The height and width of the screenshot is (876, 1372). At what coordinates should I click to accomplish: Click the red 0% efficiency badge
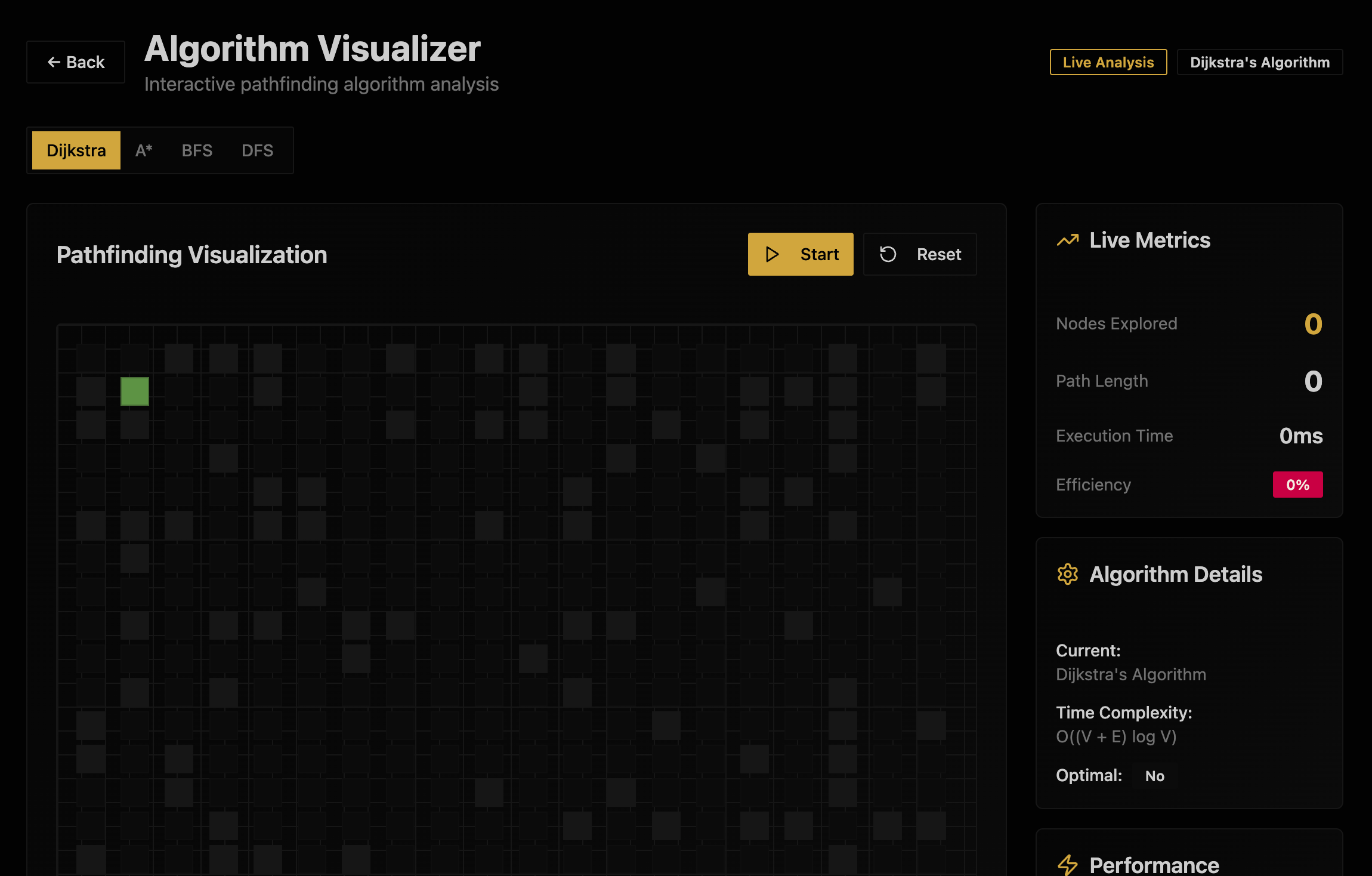point(1297,485)
